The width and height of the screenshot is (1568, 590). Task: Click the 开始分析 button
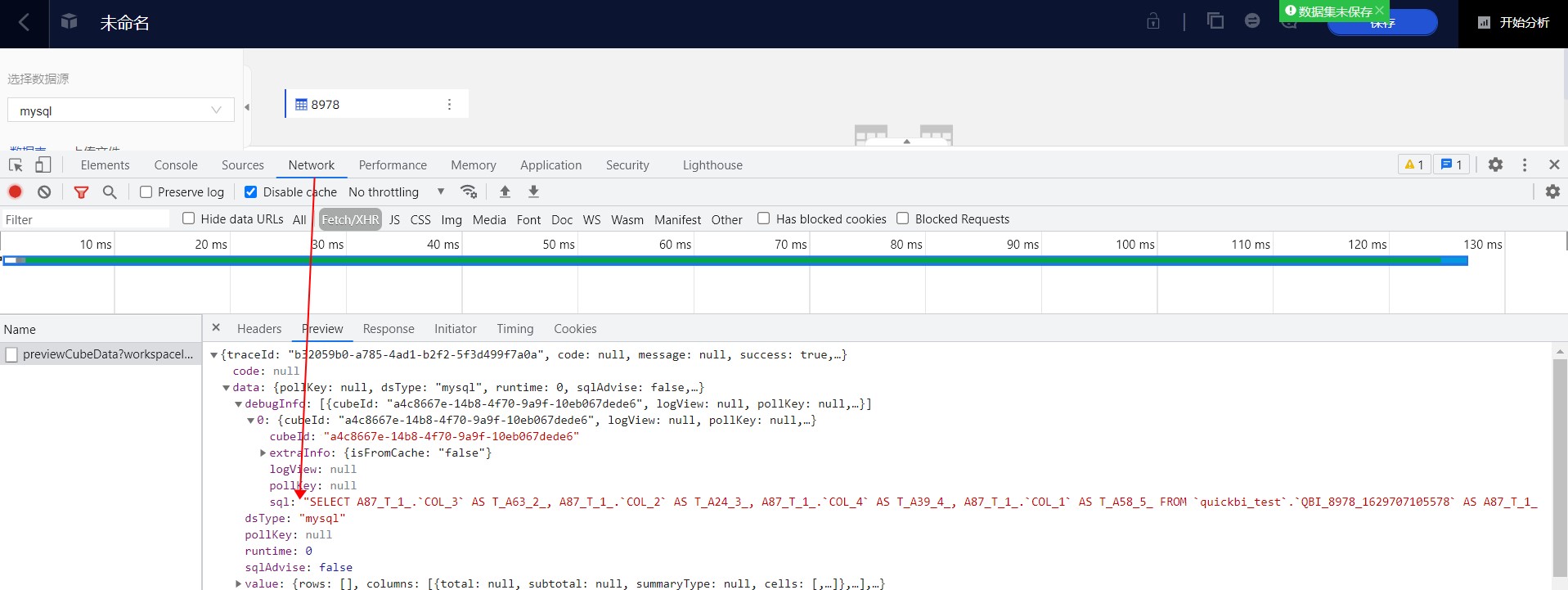(1513, 23)
